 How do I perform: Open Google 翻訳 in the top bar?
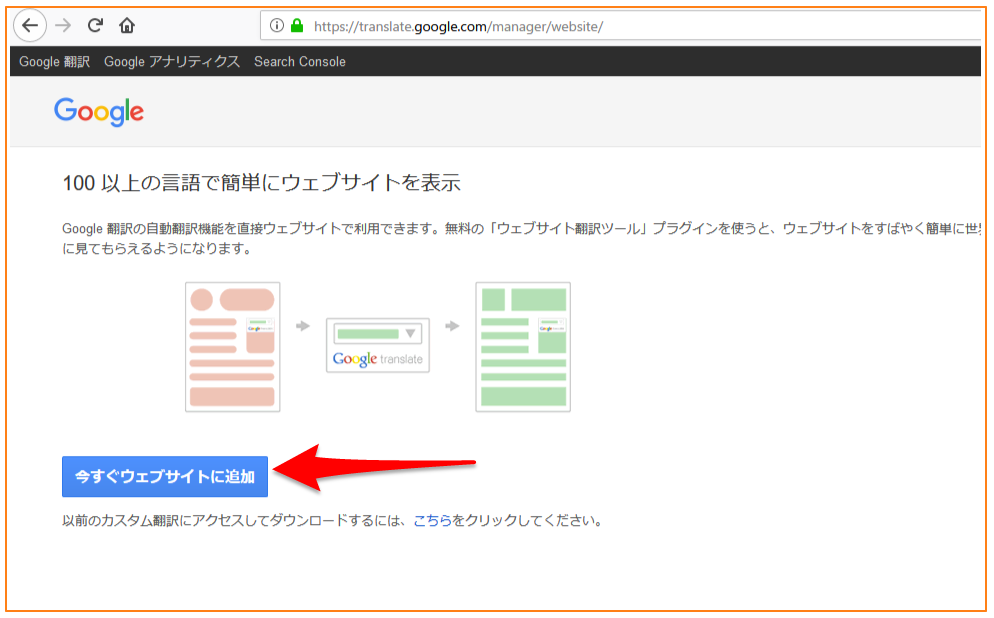pyautogui.click(x=55, y=61)
